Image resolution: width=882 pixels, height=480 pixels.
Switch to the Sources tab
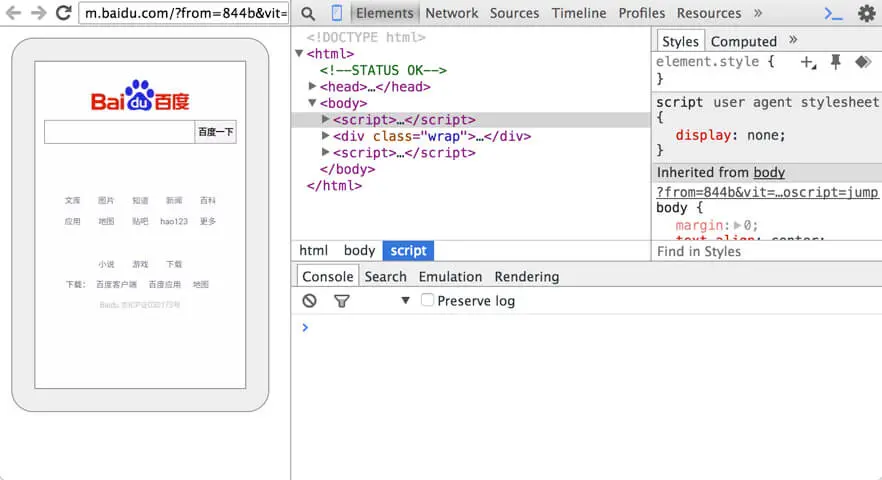(x=514, y=13)
